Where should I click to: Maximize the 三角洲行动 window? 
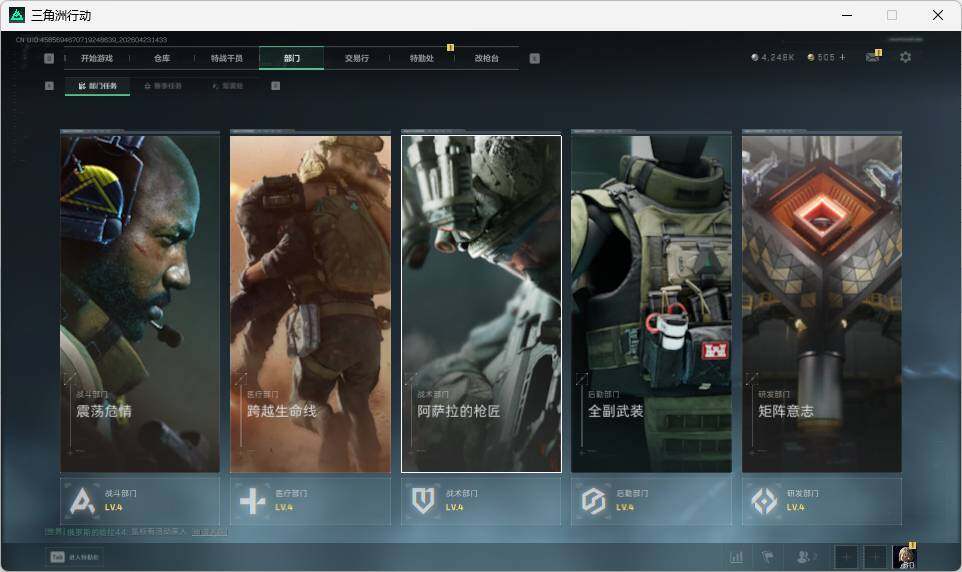[892, 15]
